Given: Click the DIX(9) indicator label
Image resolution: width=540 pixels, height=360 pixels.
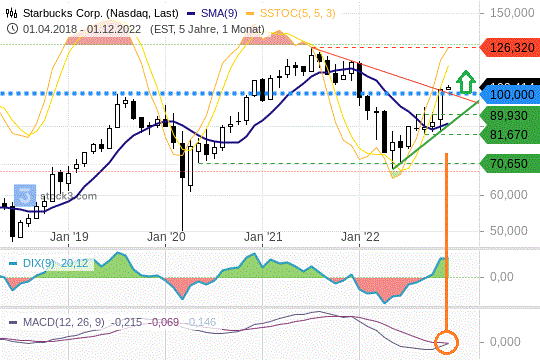Looking at the screenshot, I should click(x=39, y=263).
